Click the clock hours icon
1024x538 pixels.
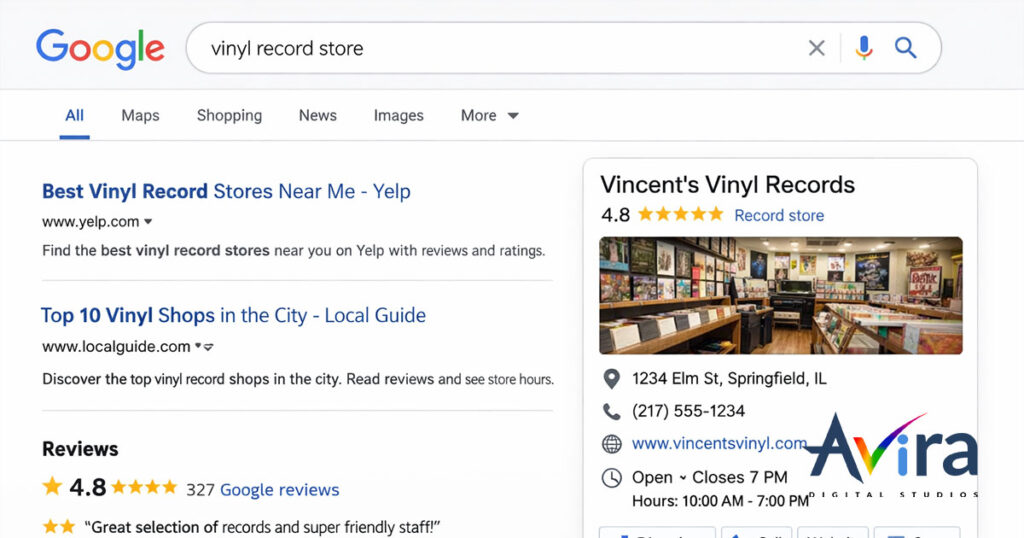click(x=611, y=478)
